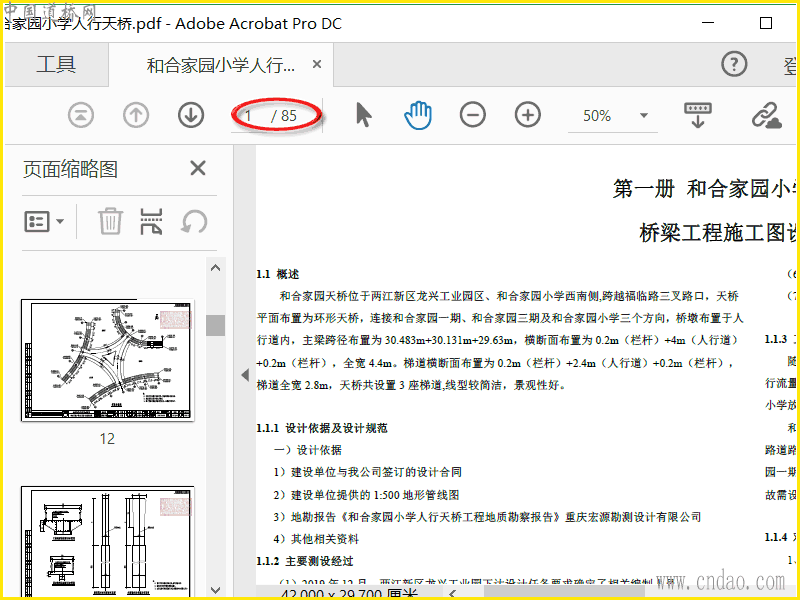Screen dimensions: 800x600
Task: Click the line 2）建设单位提供的 1:500 地形管线图
Action: pyautogui.click(x=366, y=495)
